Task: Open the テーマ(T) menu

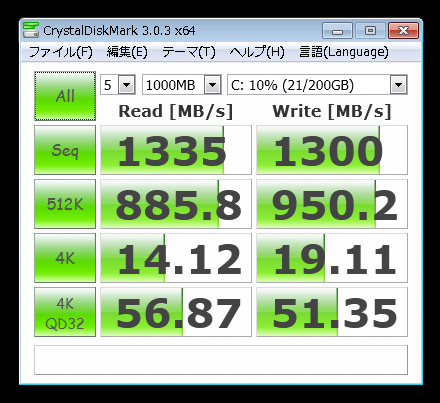Action: click(x=189, y=52)
